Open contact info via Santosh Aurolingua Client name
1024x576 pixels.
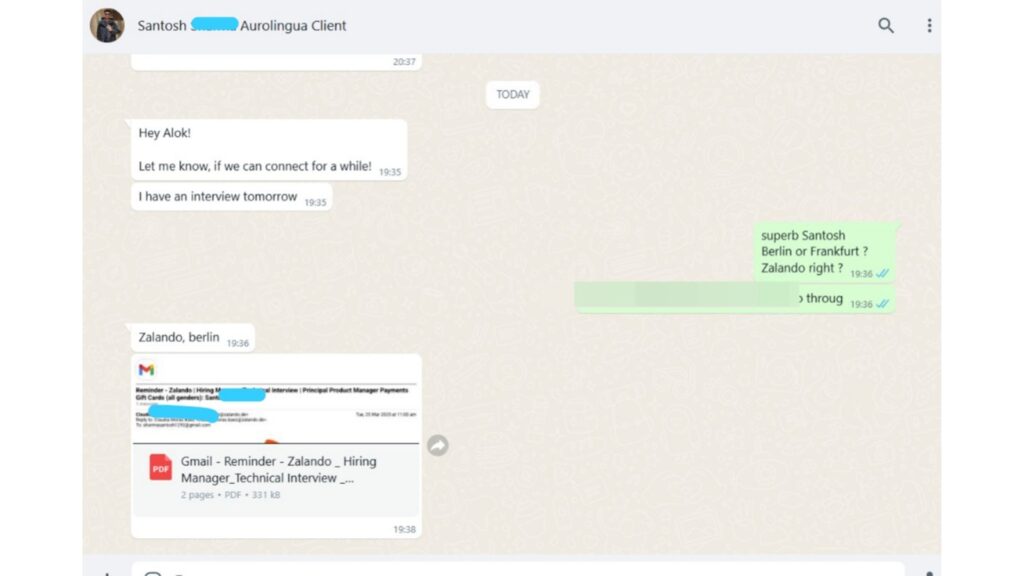pyautogui.click(x=242, y=26)
